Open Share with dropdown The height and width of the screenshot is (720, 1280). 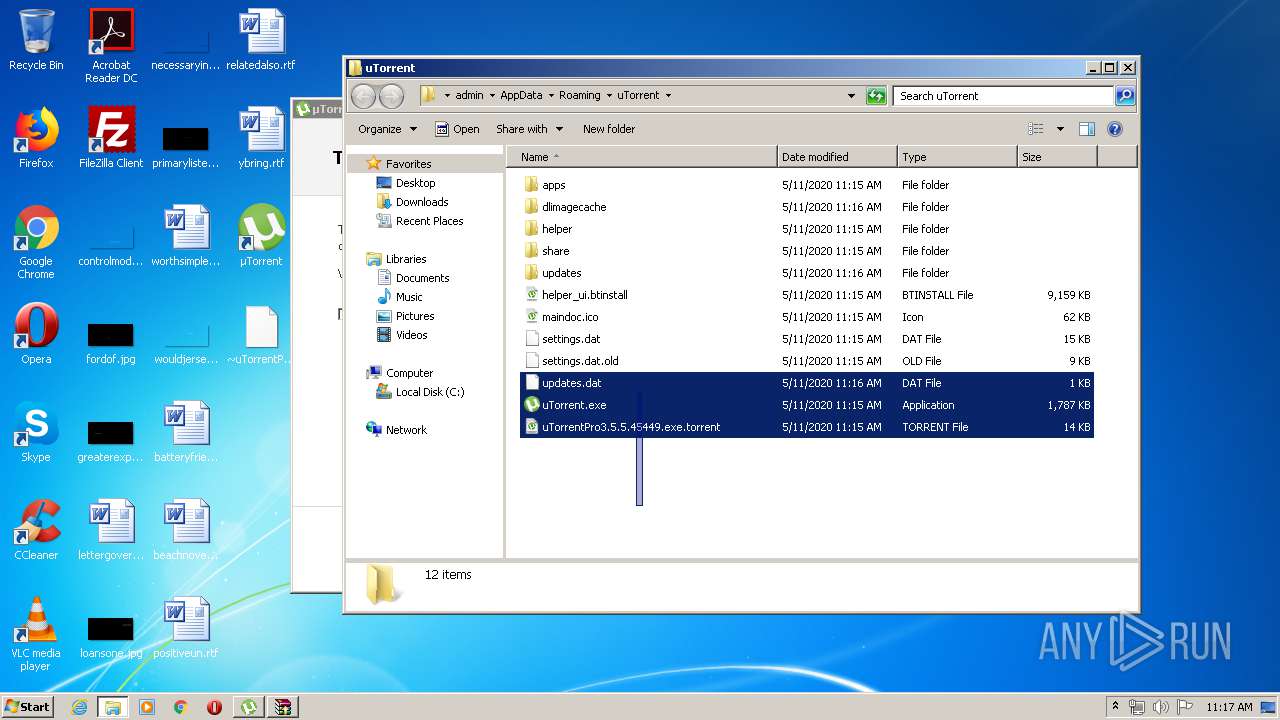coord(529,129)
